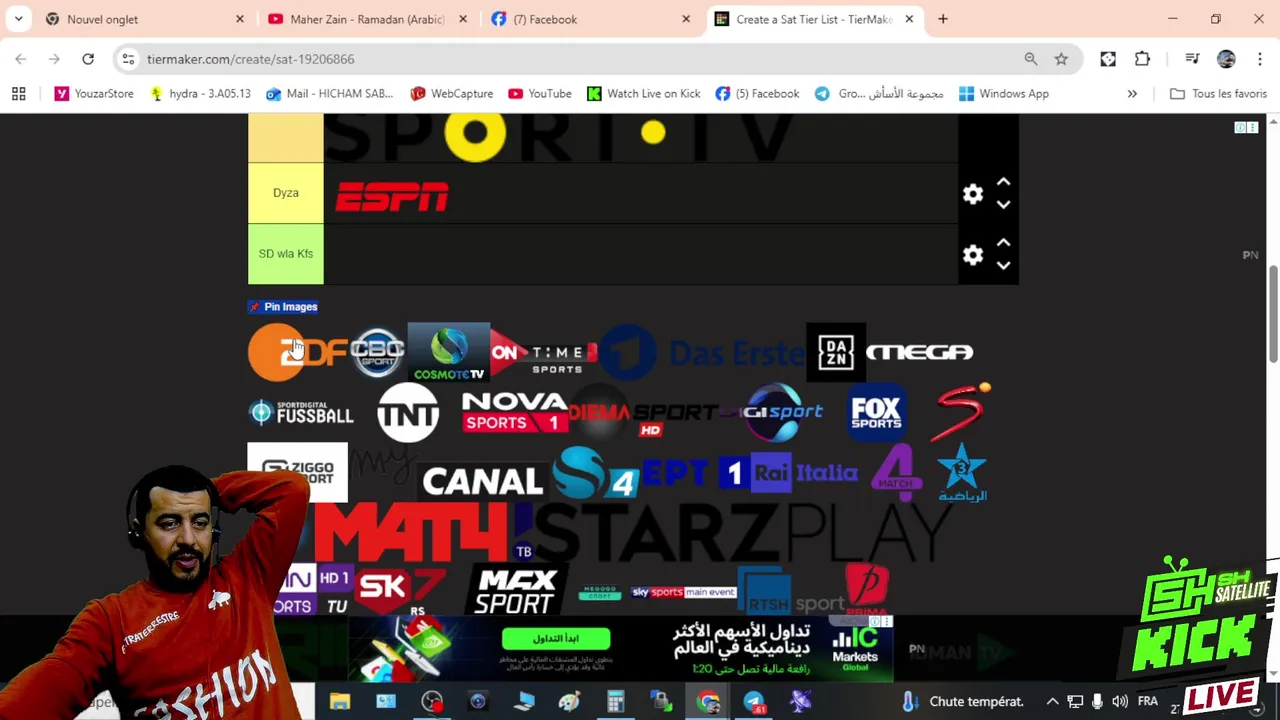Select the Nova Sports 1 logo
1280x720 pixels.
coord(514,412)
